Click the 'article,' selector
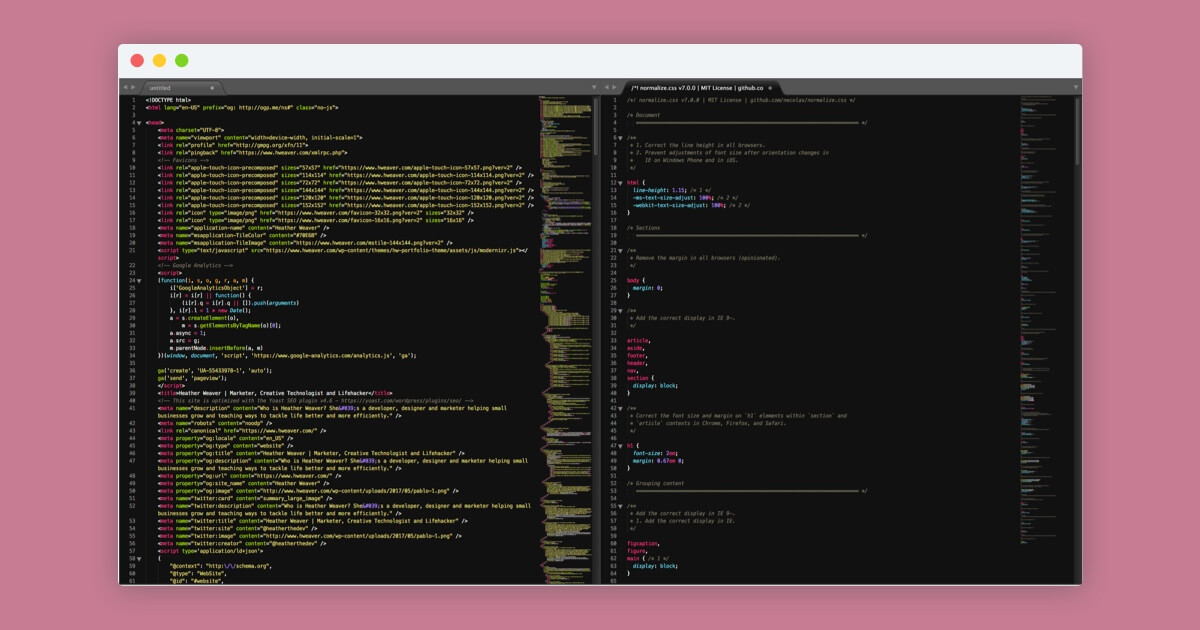This screenshot has width=1200, height=630. (639, 340)
